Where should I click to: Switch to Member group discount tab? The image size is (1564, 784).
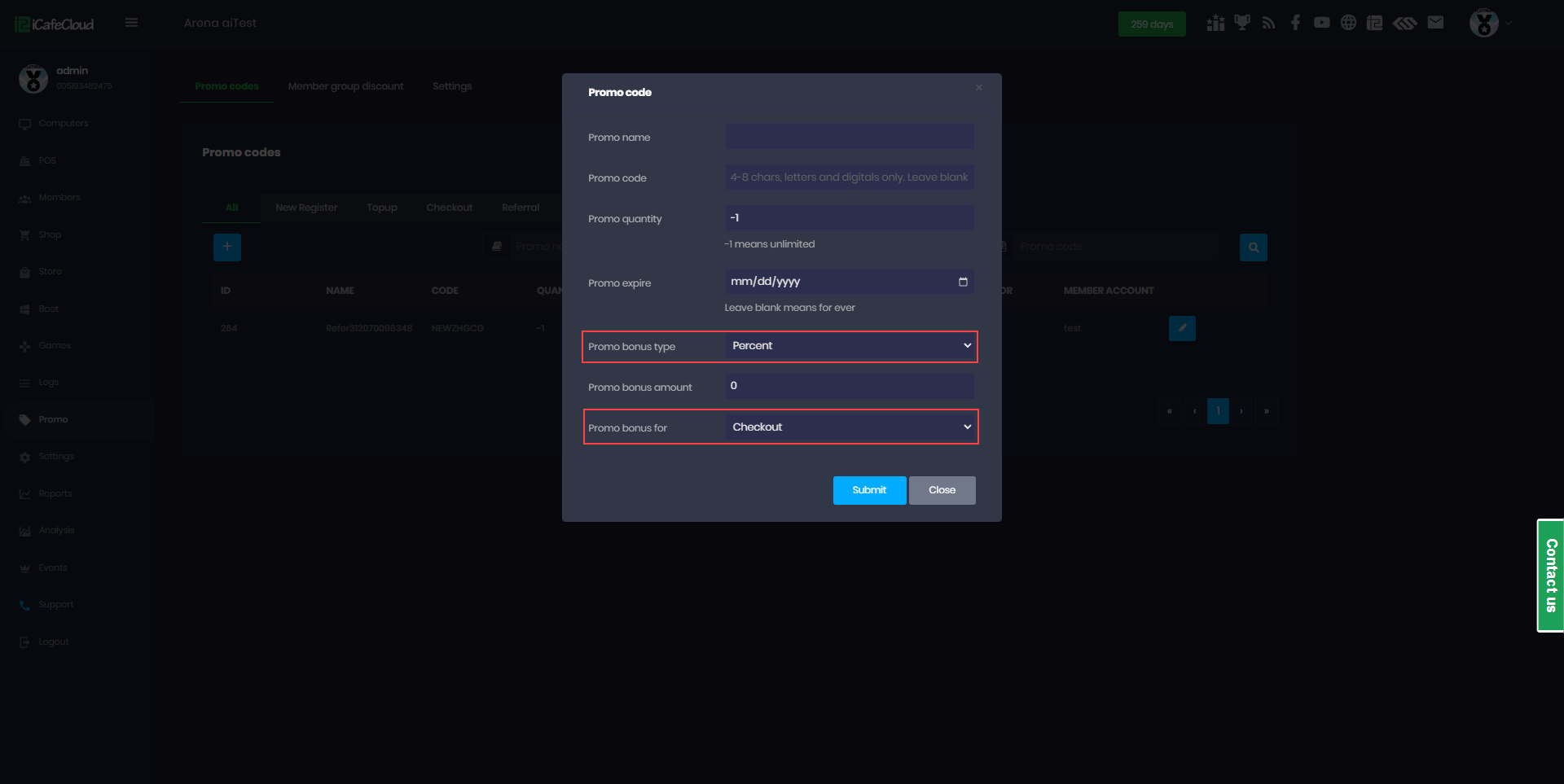pos(345,86)
